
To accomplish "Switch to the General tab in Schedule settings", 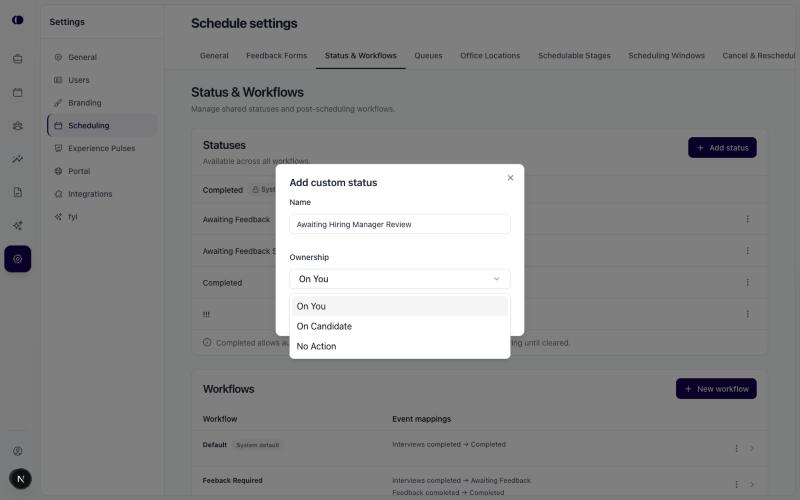I will pyautogui.click(x=214, y=56).
